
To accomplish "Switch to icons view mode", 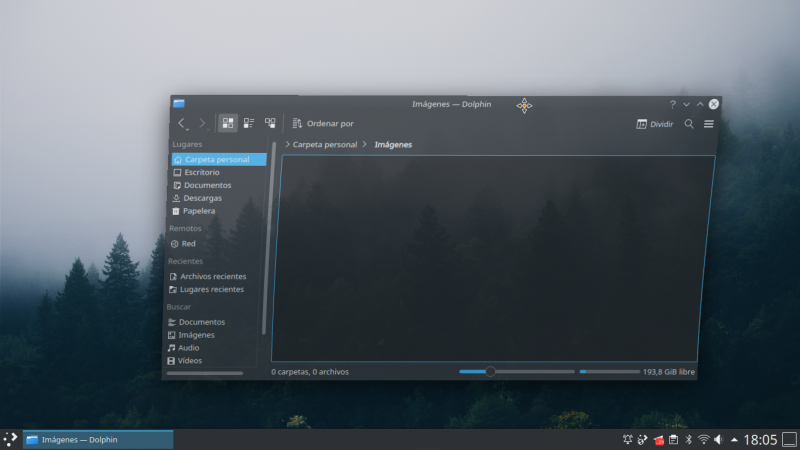I will point(228,123).
